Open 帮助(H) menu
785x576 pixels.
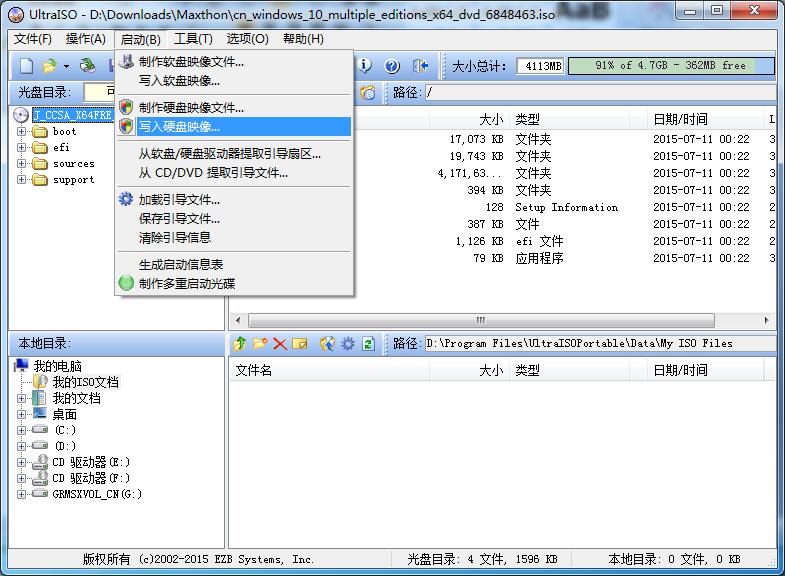[x=303, y=39]
